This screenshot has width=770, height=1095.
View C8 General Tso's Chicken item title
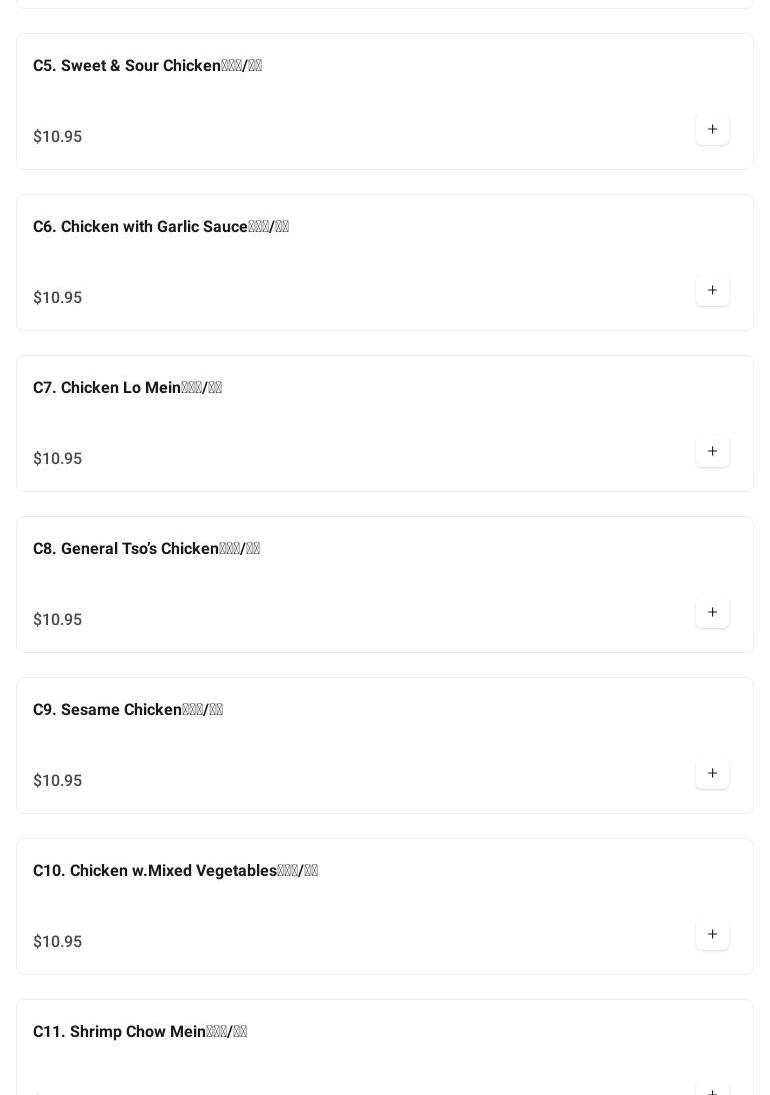[x=146, y=549]
